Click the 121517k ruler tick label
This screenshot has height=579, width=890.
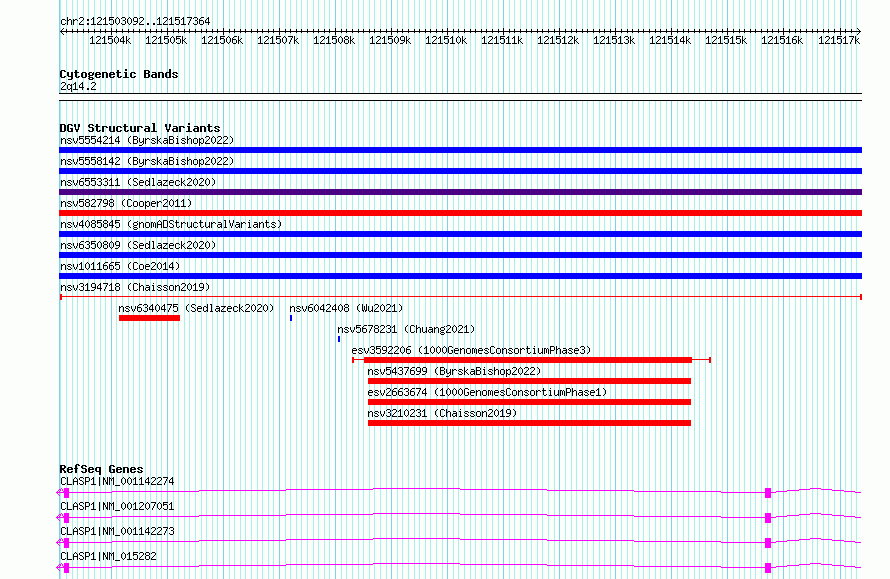coord(839,40)
